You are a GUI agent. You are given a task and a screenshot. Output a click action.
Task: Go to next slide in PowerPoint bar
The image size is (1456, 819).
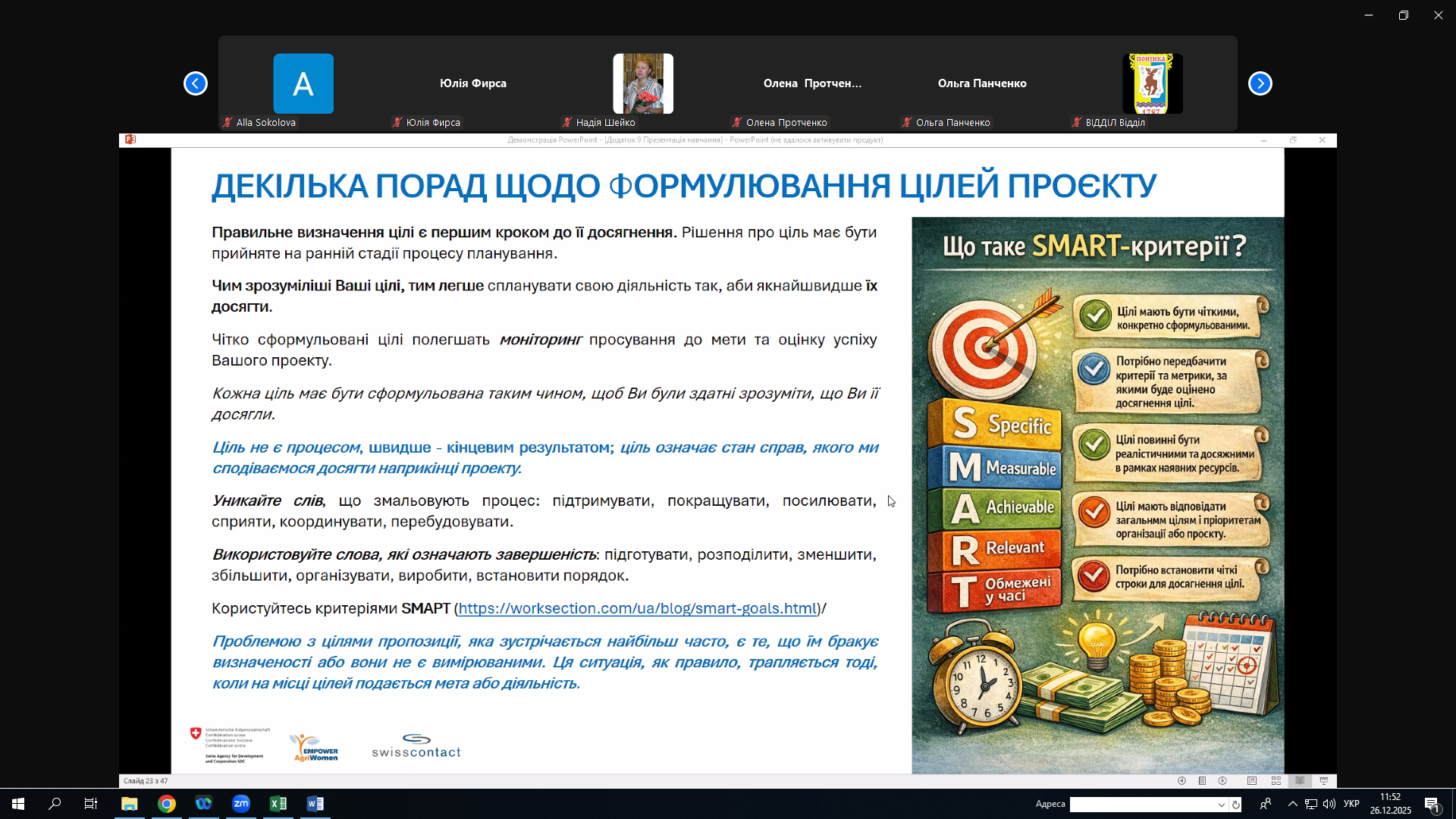pyautogui.click(x=1222, y=781)
